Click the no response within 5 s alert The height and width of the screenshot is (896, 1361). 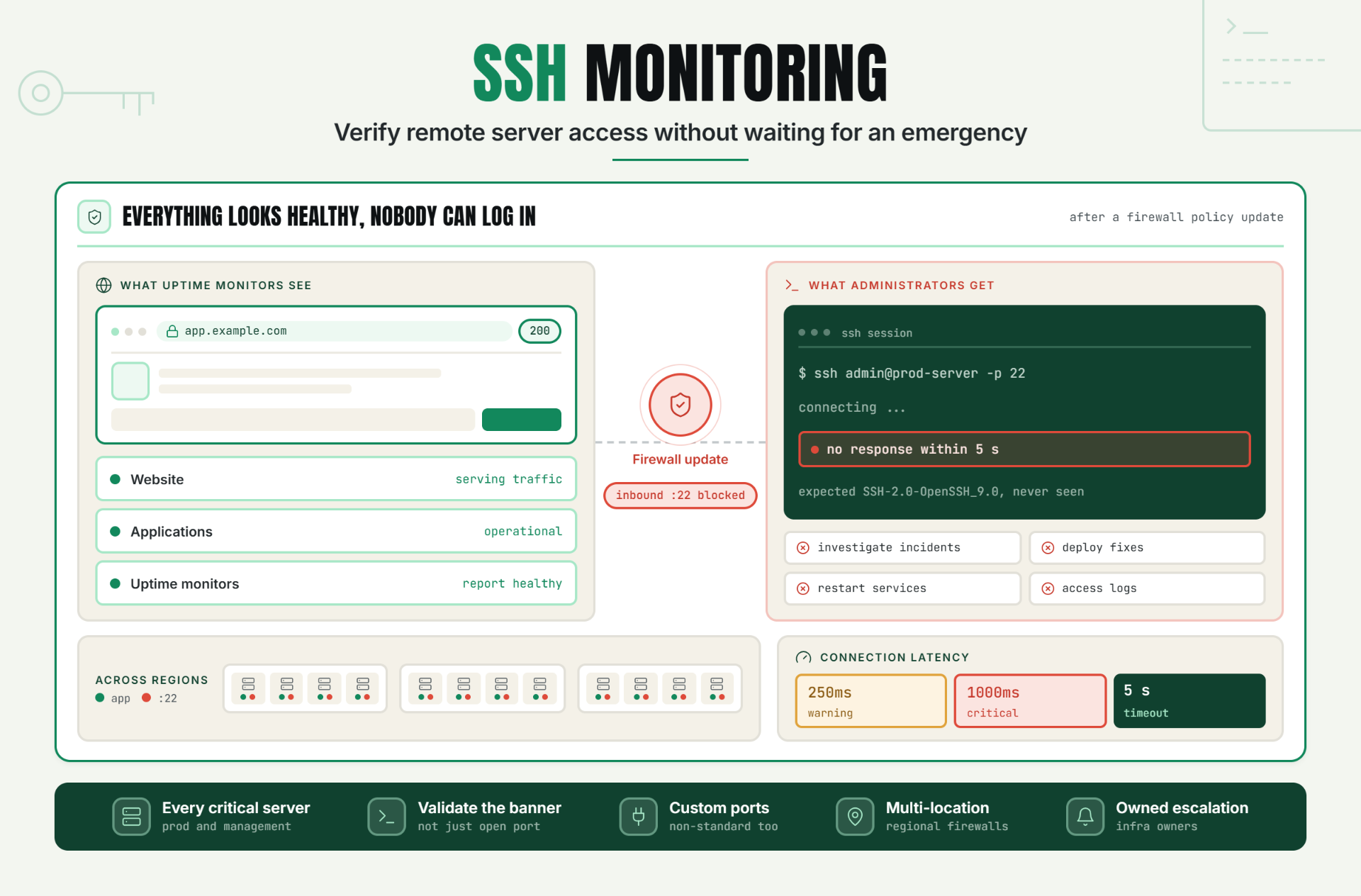(x=1024, y=449)
